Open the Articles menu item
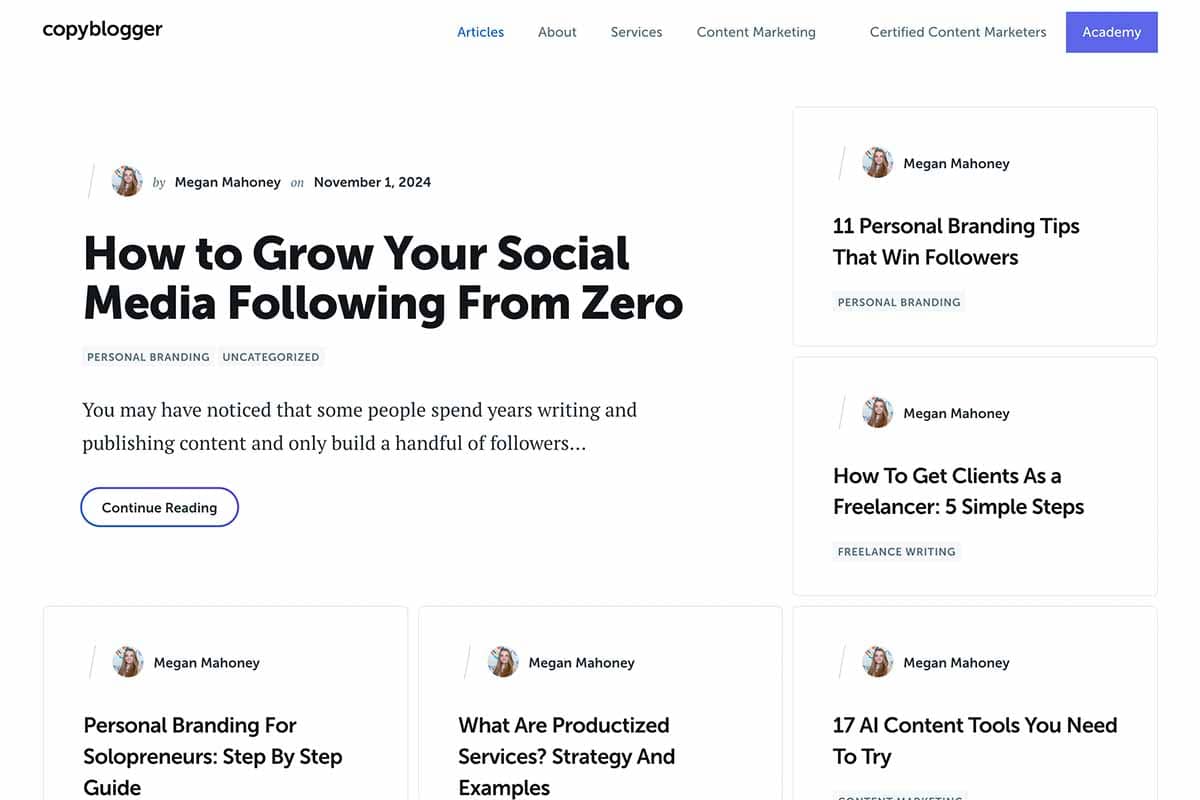The height and width of the screenshot is (800, 1200). click(x=480, y=32)
